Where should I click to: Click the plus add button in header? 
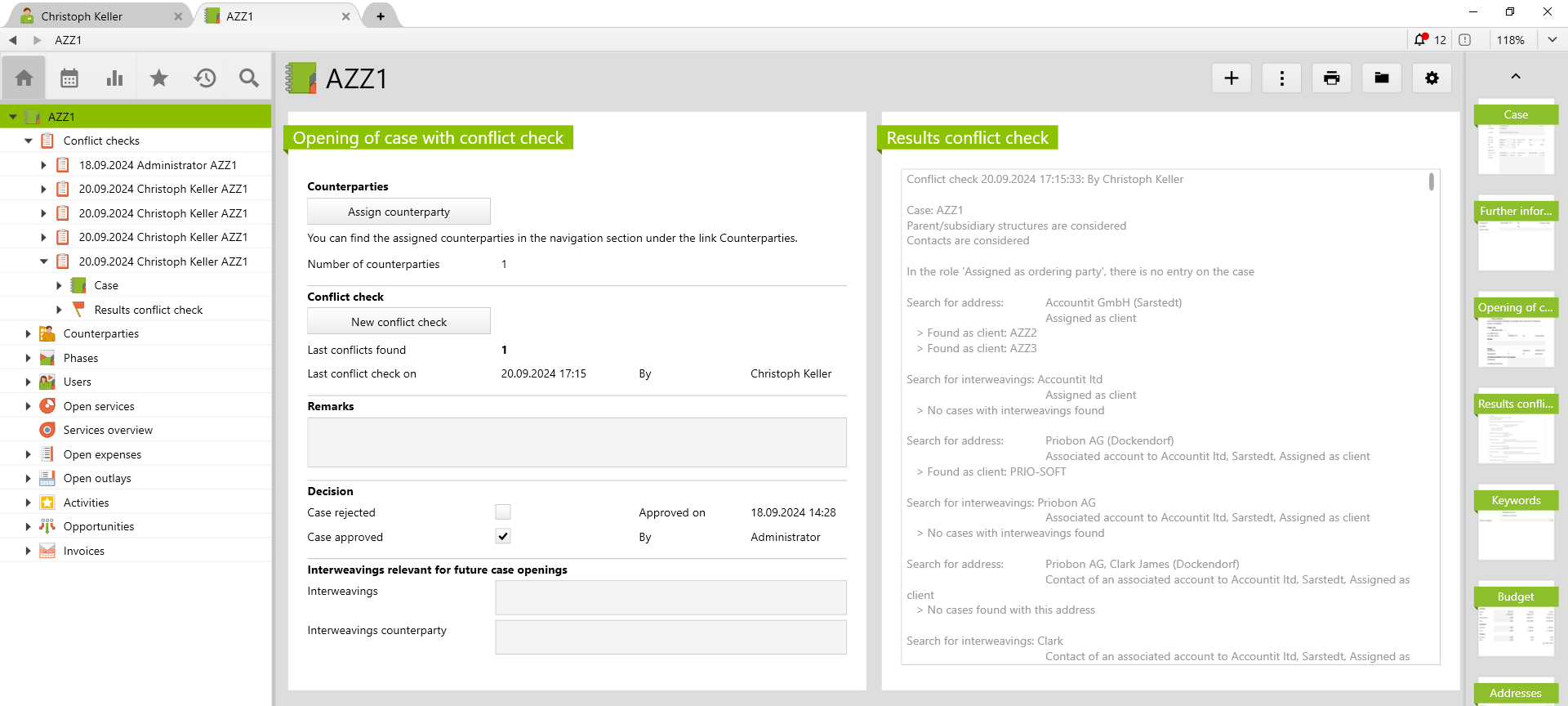1232,78
